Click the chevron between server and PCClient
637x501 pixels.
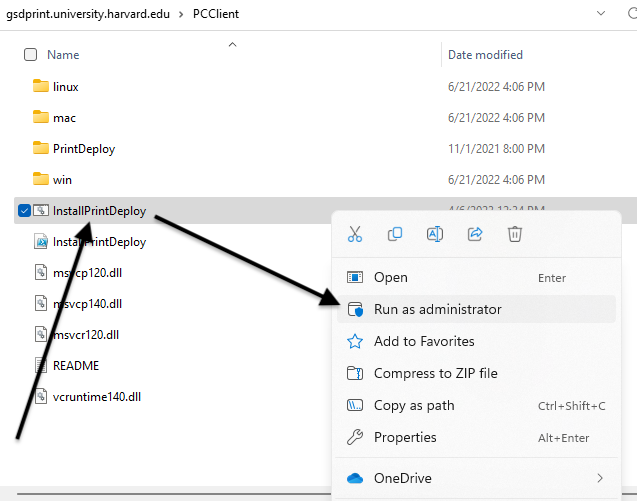[182, 15]
